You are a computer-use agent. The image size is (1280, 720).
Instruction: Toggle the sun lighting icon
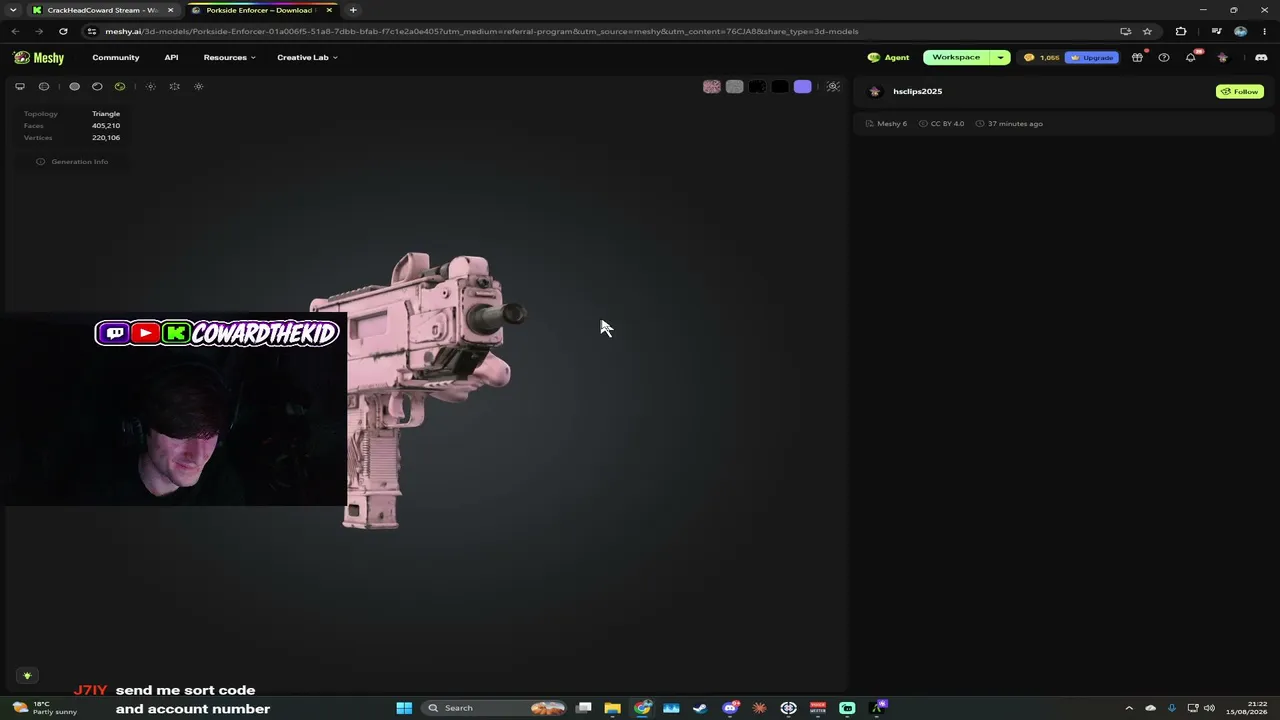point(198,87)
